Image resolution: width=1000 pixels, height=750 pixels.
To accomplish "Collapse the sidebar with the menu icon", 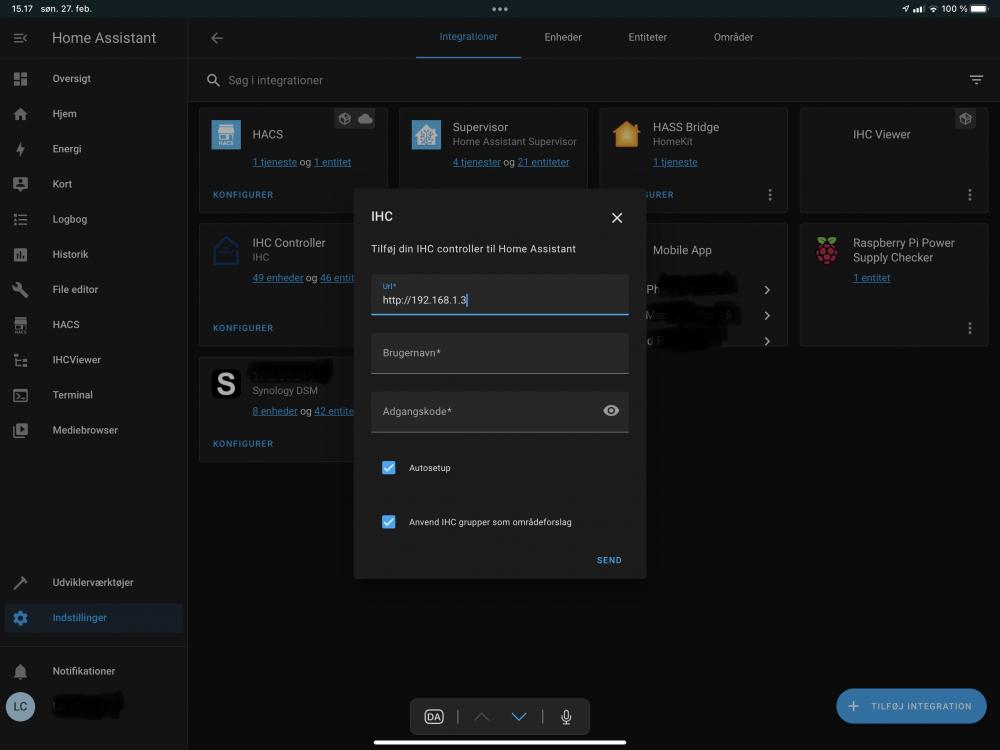I will click(20, 38).
